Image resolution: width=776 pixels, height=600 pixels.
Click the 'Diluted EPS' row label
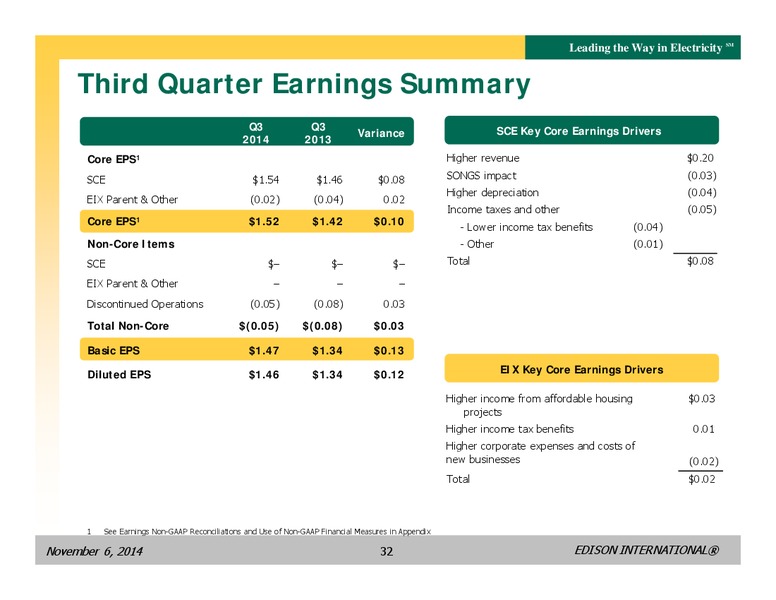pyautogui.click(x=119, y=375)
